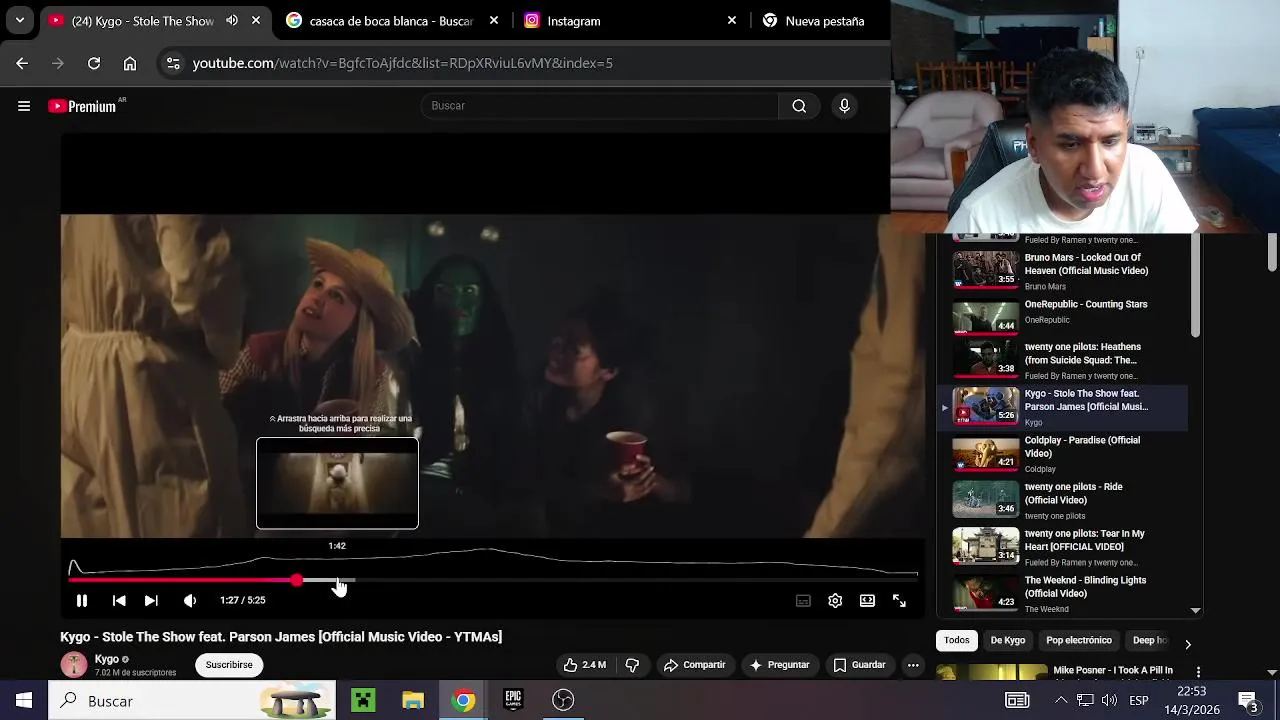Image resolution: width=1280 pixels, height=720 pixels.
Task: Open Mike Posner I Took A Pill video
Action: click(x=1113, y=670)
